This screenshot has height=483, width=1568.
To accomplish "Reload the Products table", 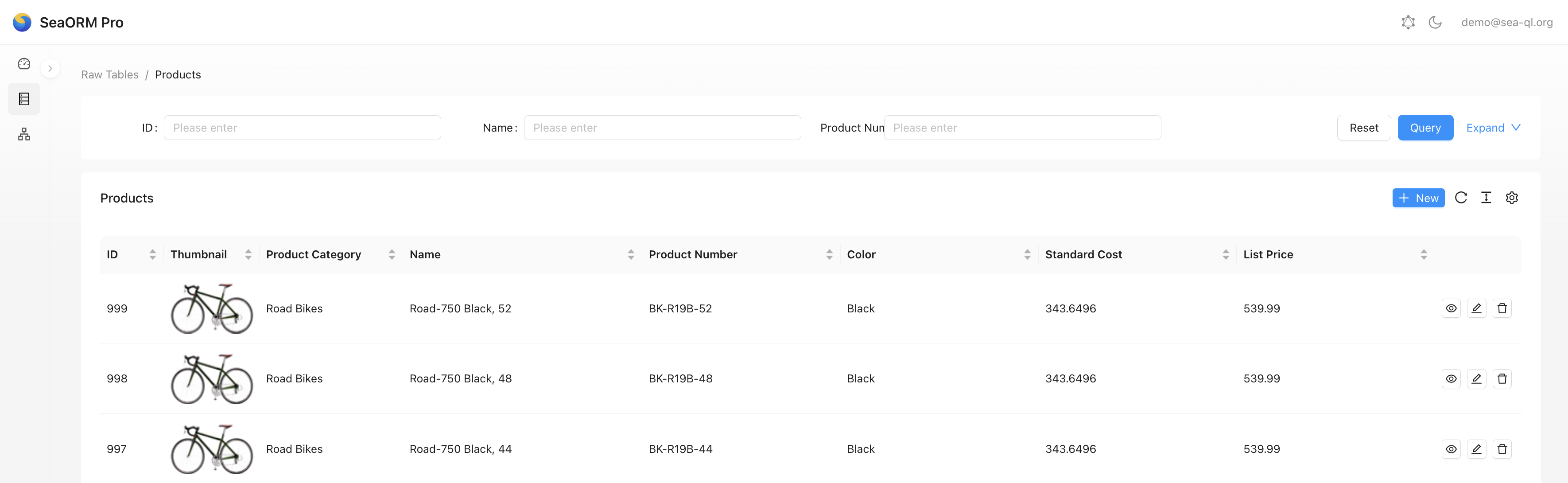I will tap(1460, 198).
